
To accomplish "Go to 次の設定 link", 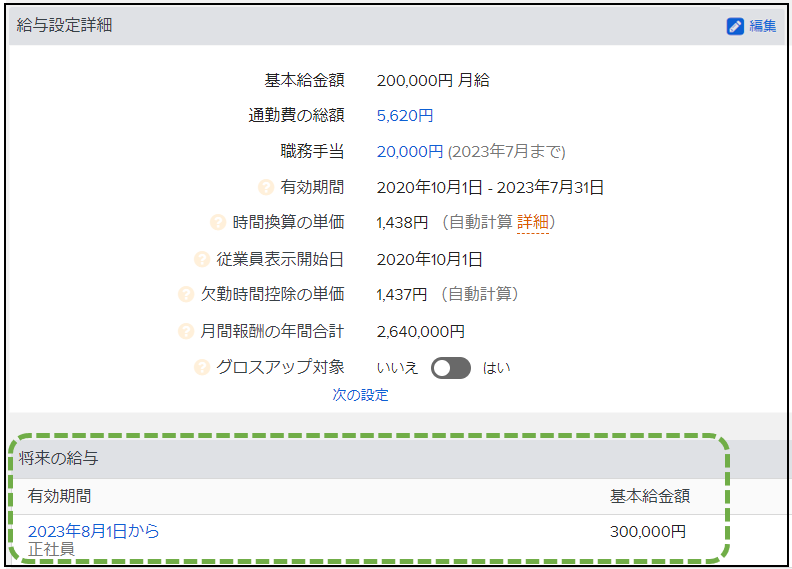I will 360,395.
